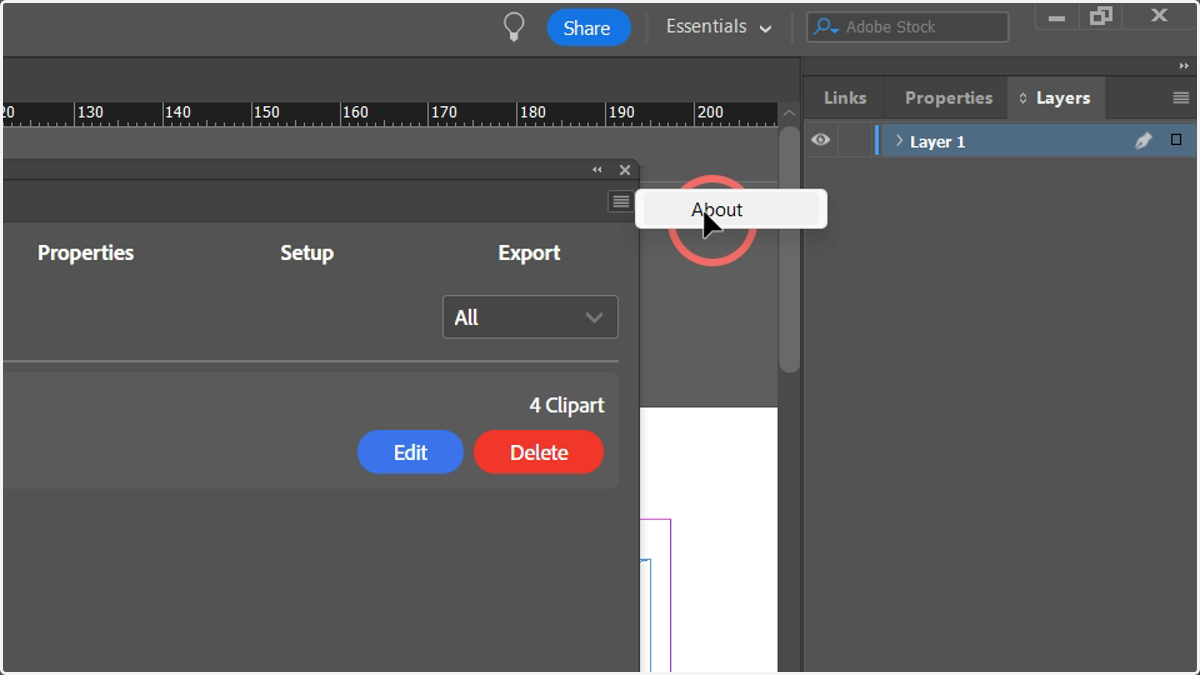The image size is (1200, 675).
Task: Open the floating panel's hamburger menu
Action: point(620,202)
